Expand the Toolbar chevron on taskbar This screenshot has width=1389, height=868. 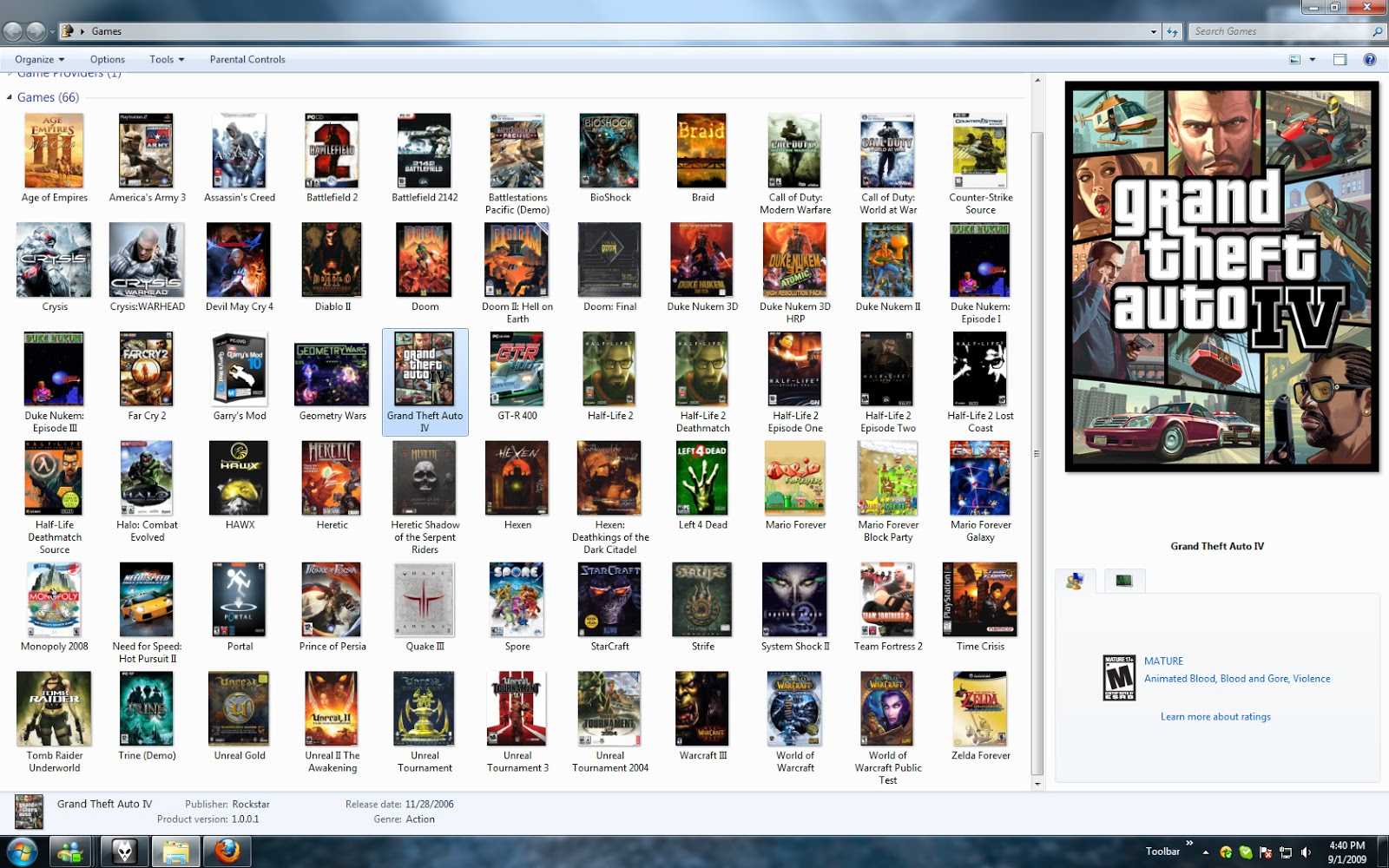[x=1189, y=843]
